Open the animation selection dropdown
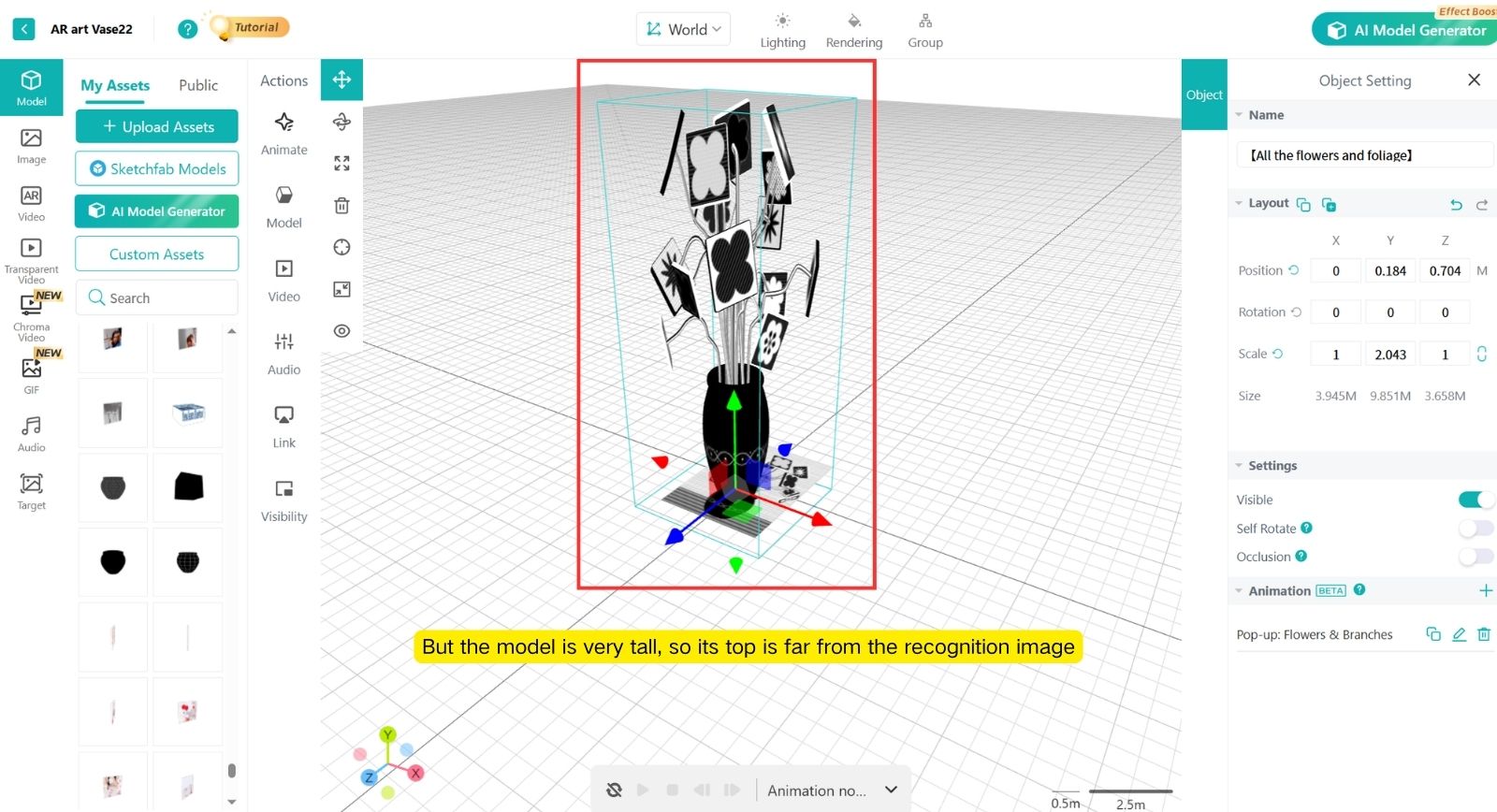The width and height of the screenshot is (1497, 812). pyautogui.click(x=891, y=790)
